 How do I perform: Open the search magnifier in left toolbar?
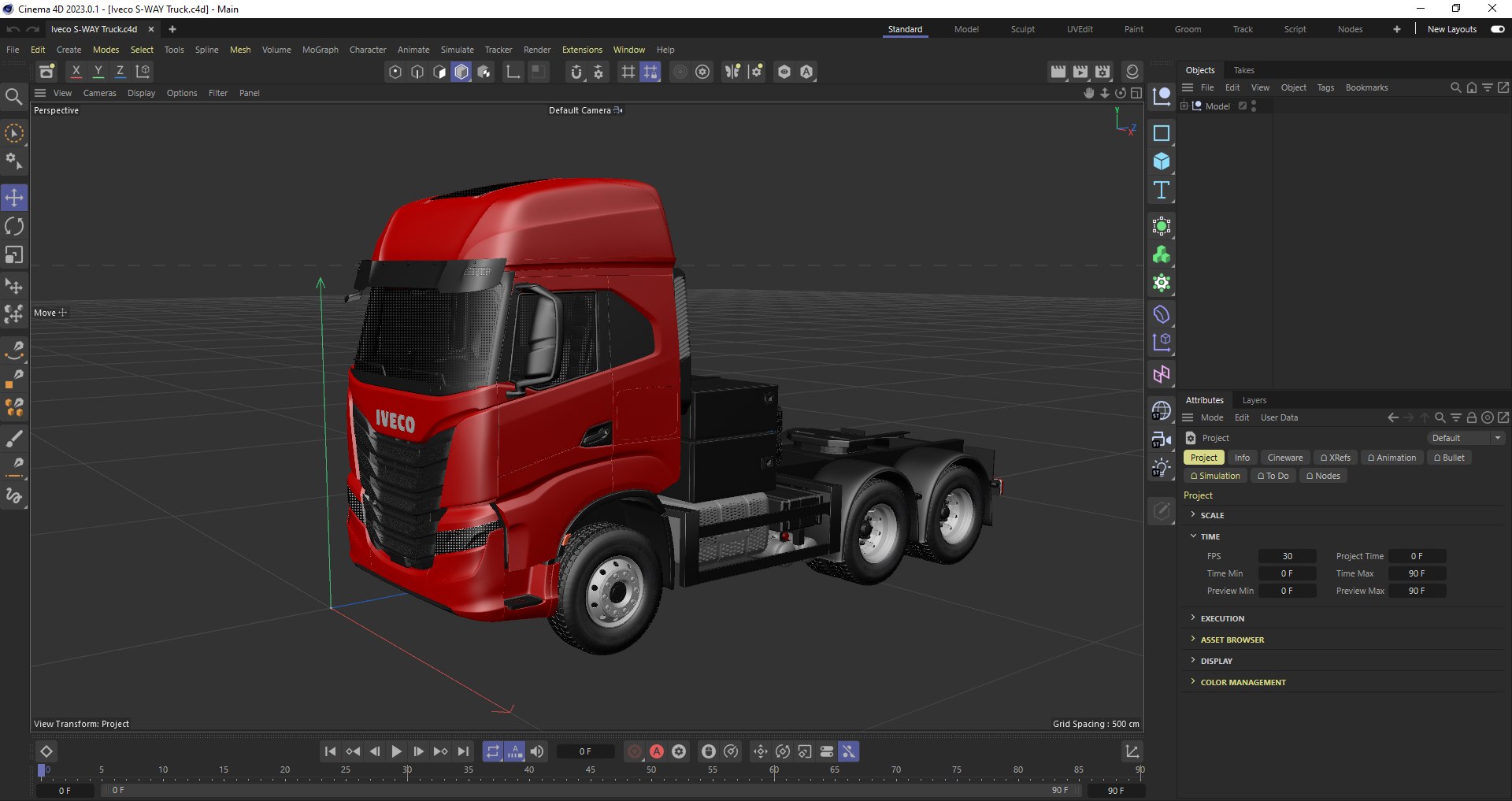pos(13,96)
